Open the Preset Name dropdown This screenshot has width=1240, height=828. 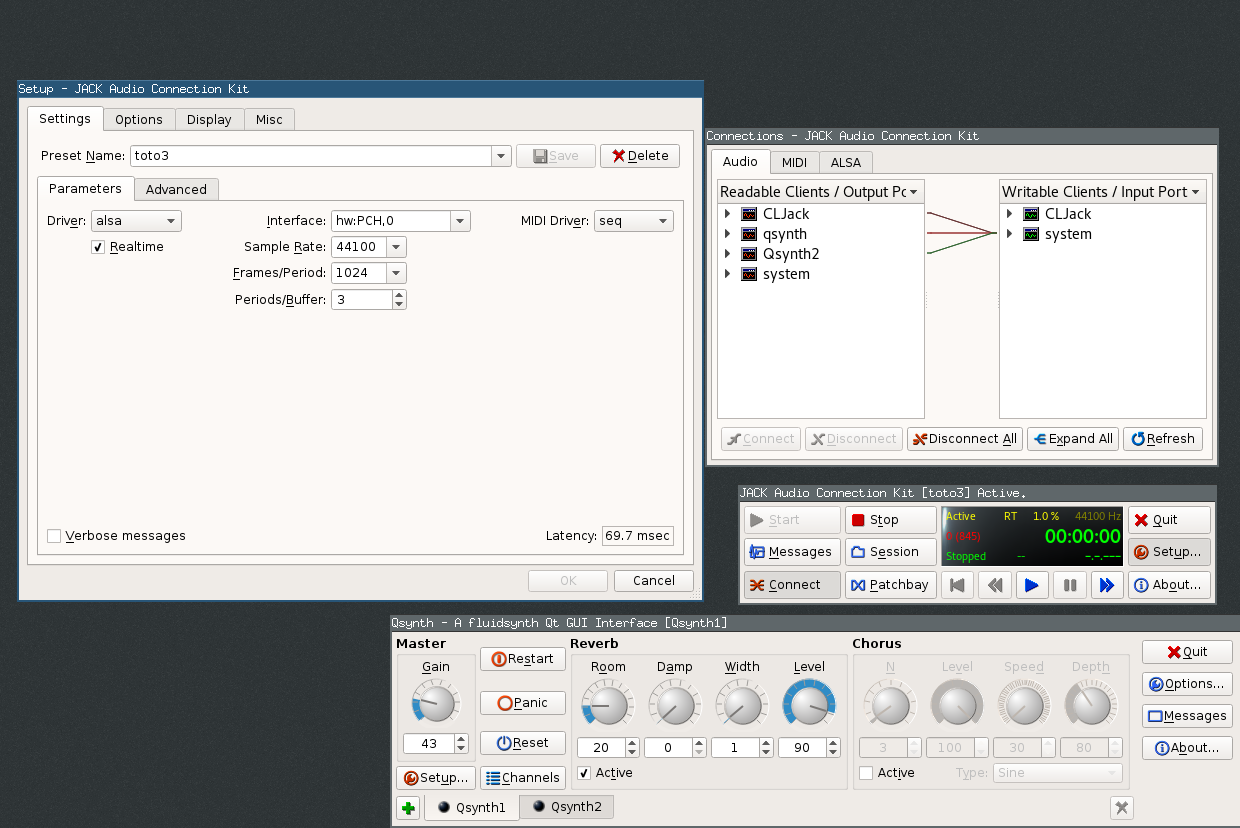pos(501,156)
